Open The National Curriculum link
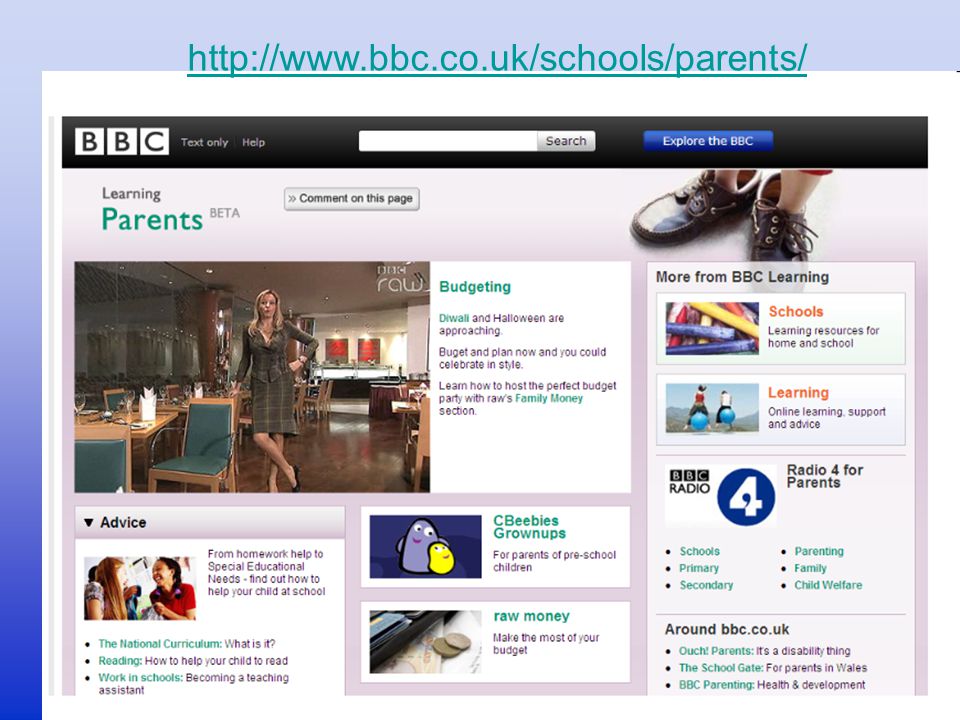 [160, 644]
